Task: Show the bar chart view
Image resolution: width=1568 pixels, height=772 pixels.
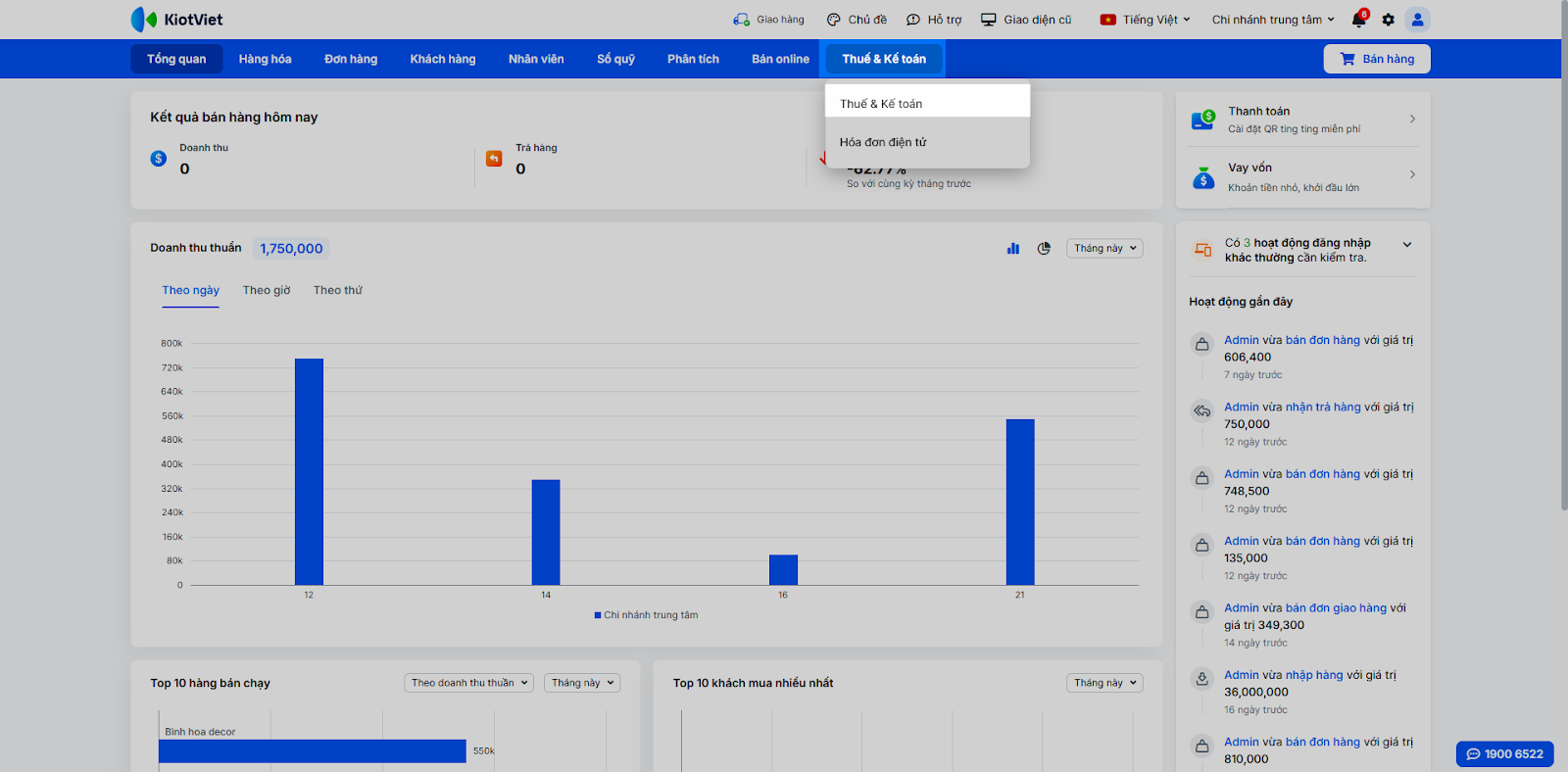Action: click(x=1013, y=249)
